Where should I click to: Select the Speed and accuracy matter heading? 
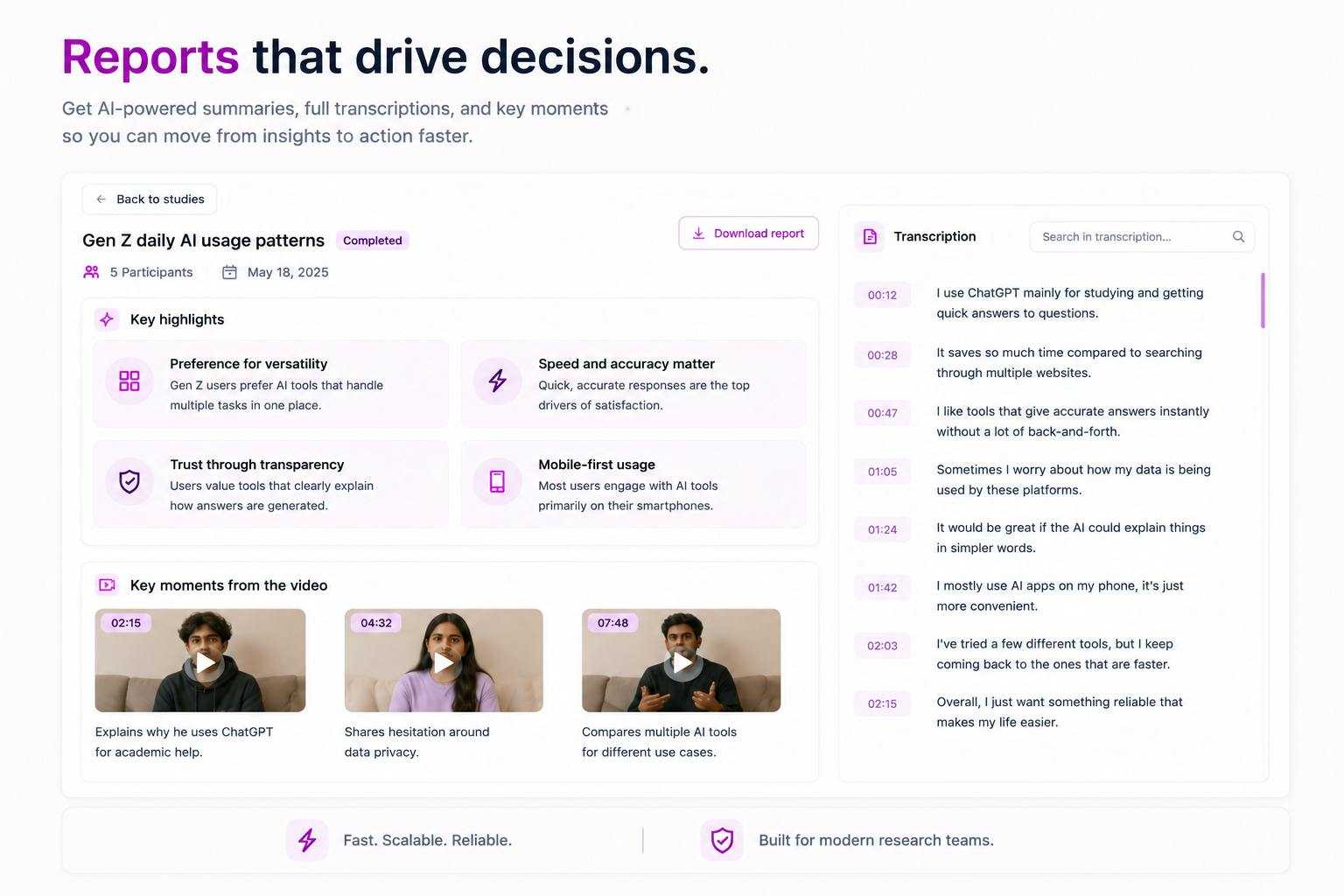pyautogui.click(x=626, y=364)
